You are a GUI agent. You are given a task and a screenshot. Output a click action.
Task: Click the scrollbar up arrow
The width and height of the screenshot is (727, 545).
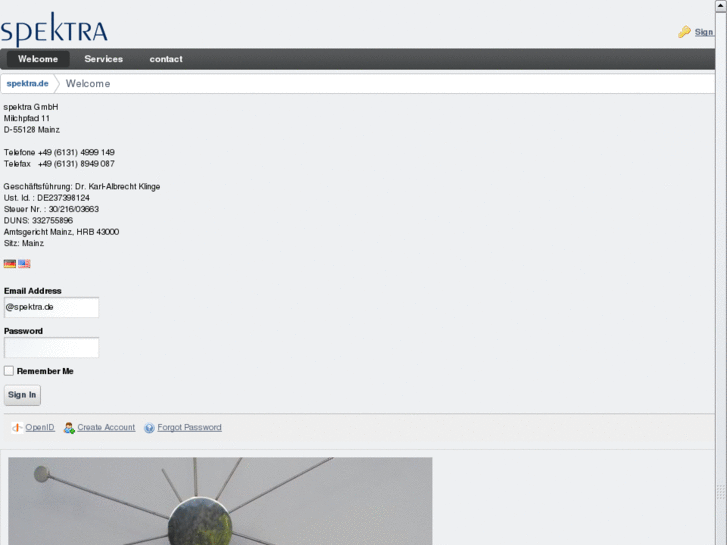(x=721, y=5)
